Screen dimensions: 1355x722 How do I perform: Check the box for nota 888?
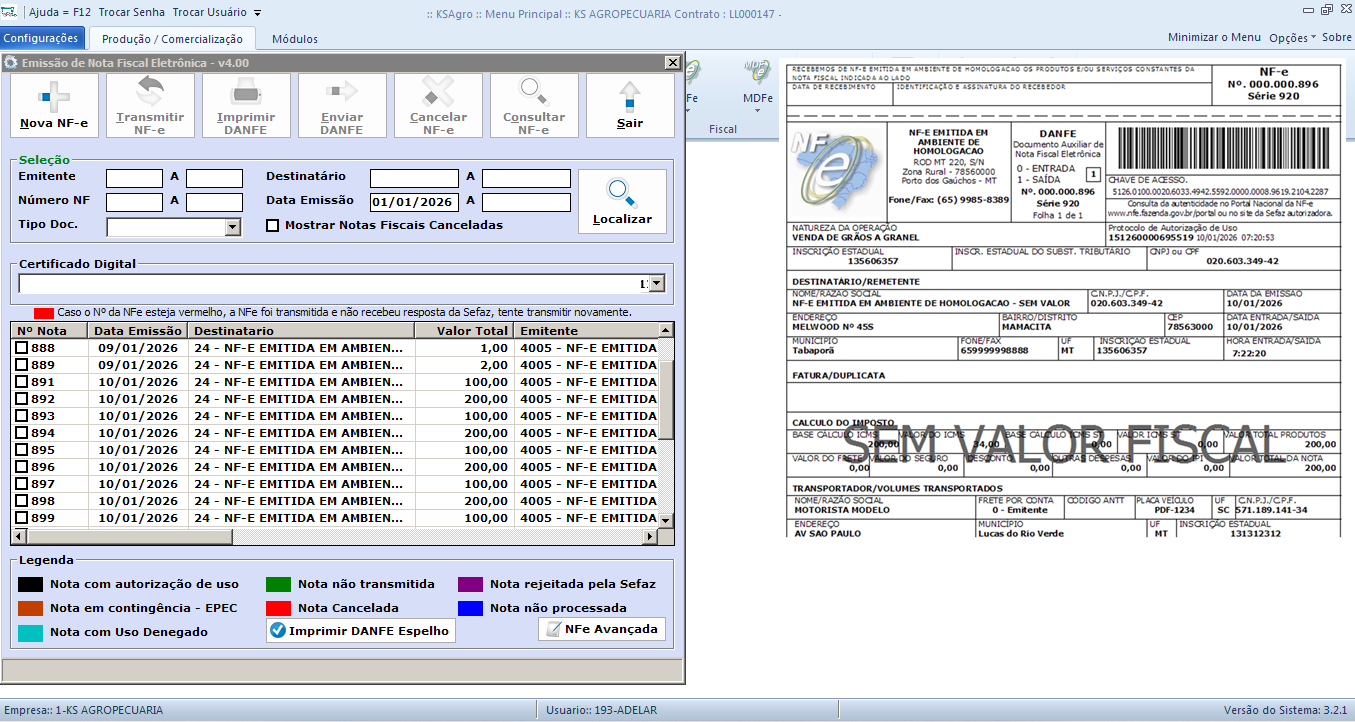coord(22,348)
